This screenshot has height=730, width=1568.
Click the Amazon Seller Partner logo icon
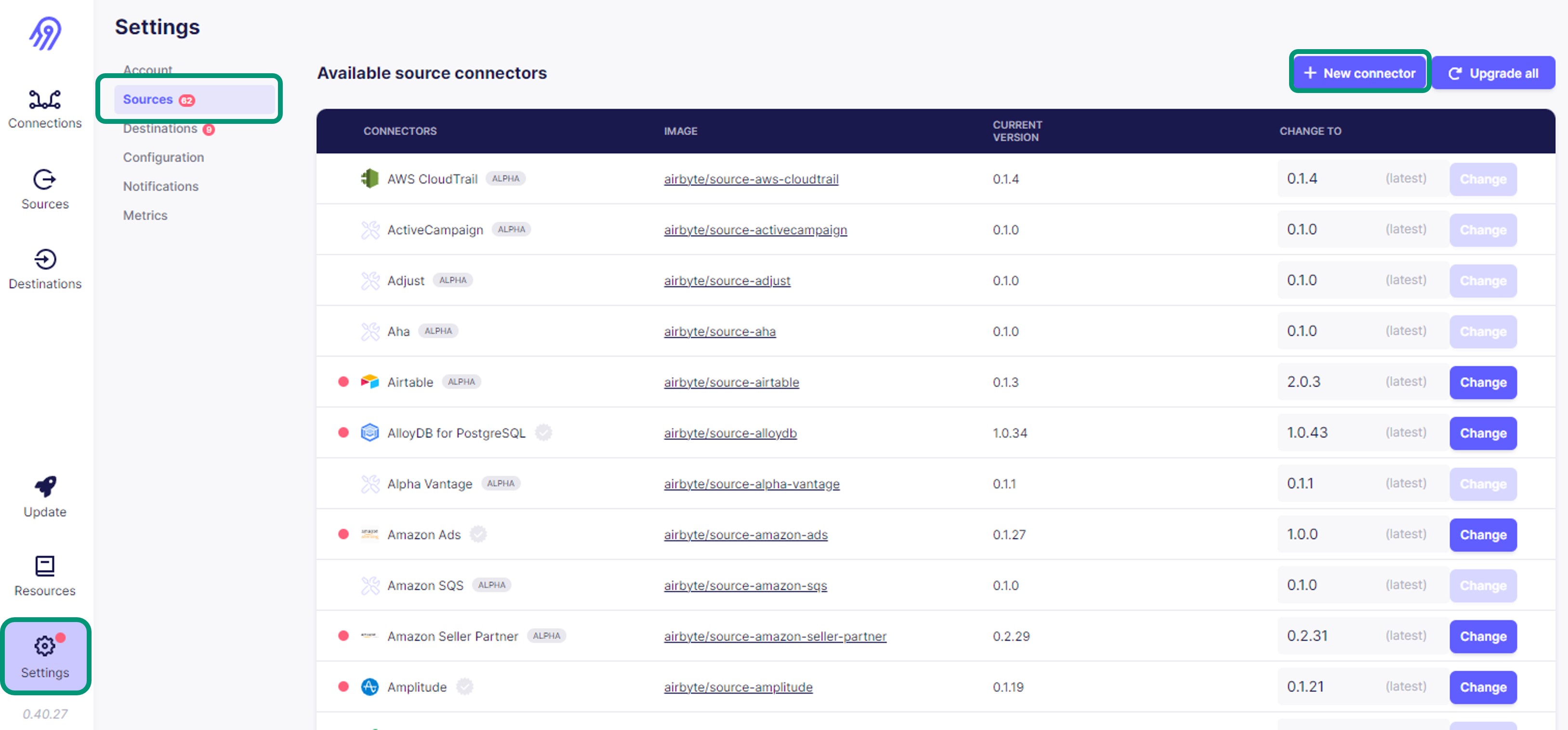370,636
